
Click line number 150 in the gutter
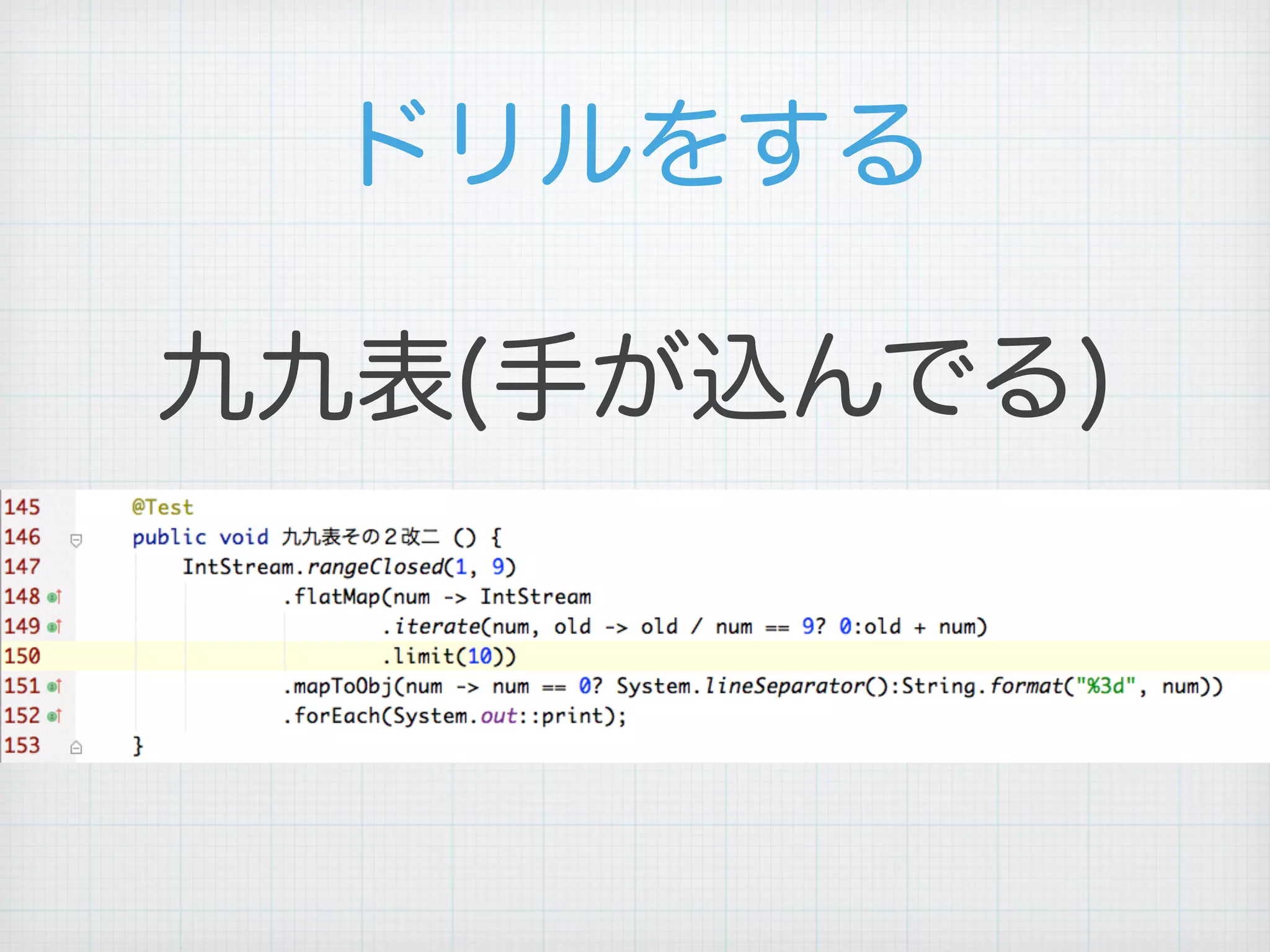click(x=22, y=656)
